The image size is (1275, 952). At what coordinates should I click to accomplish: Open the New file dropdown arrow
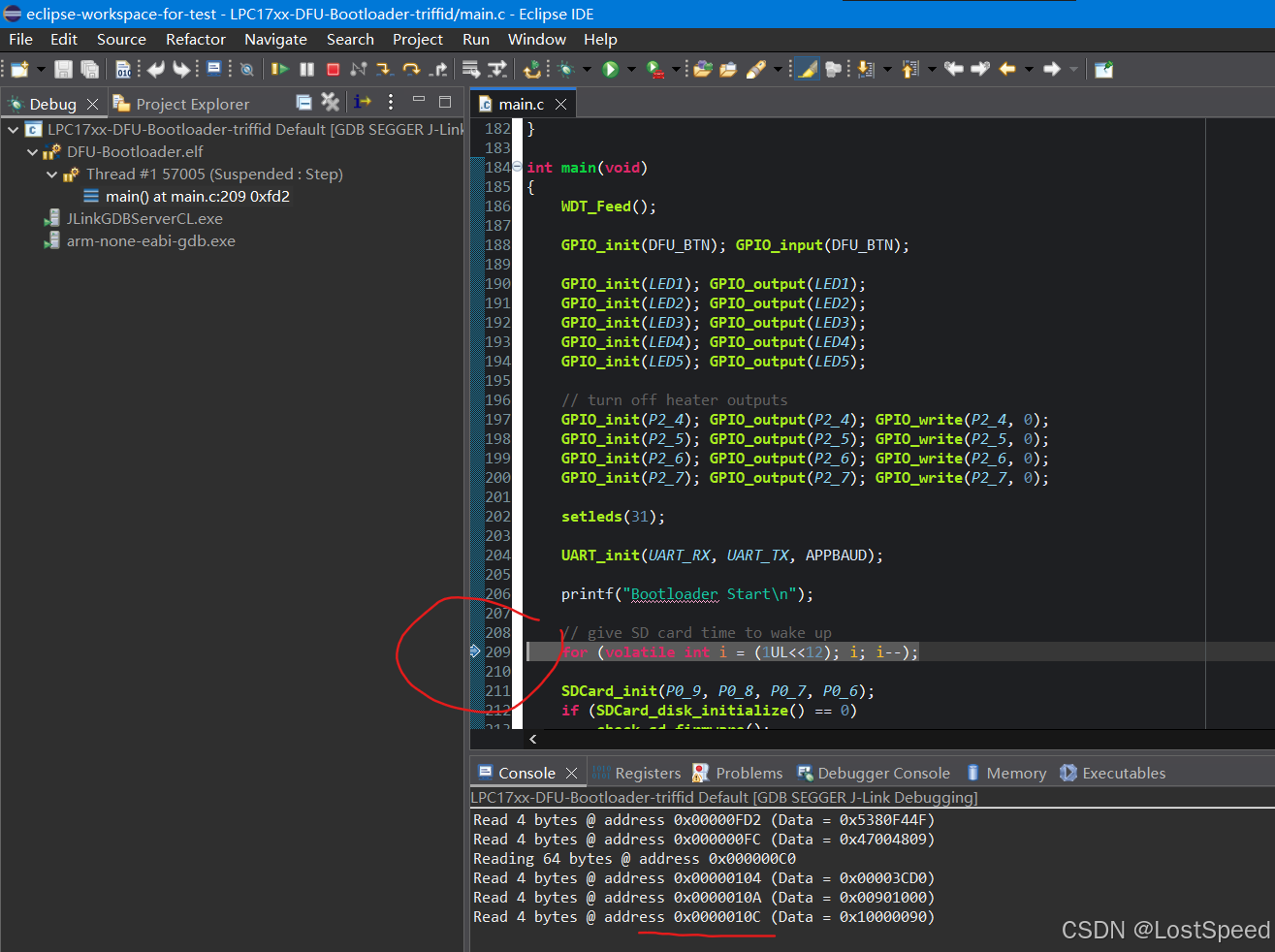(x=41, y=69)
